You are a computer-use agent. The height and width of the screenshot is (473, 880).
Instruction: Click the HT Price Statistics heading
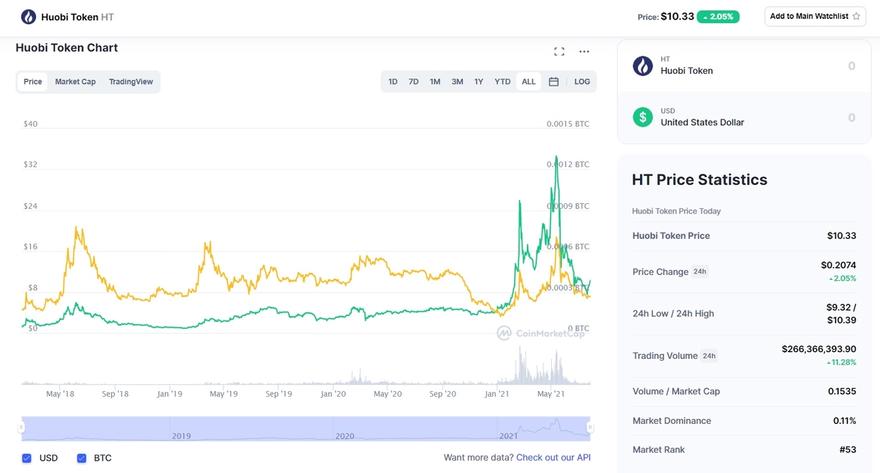699,180
